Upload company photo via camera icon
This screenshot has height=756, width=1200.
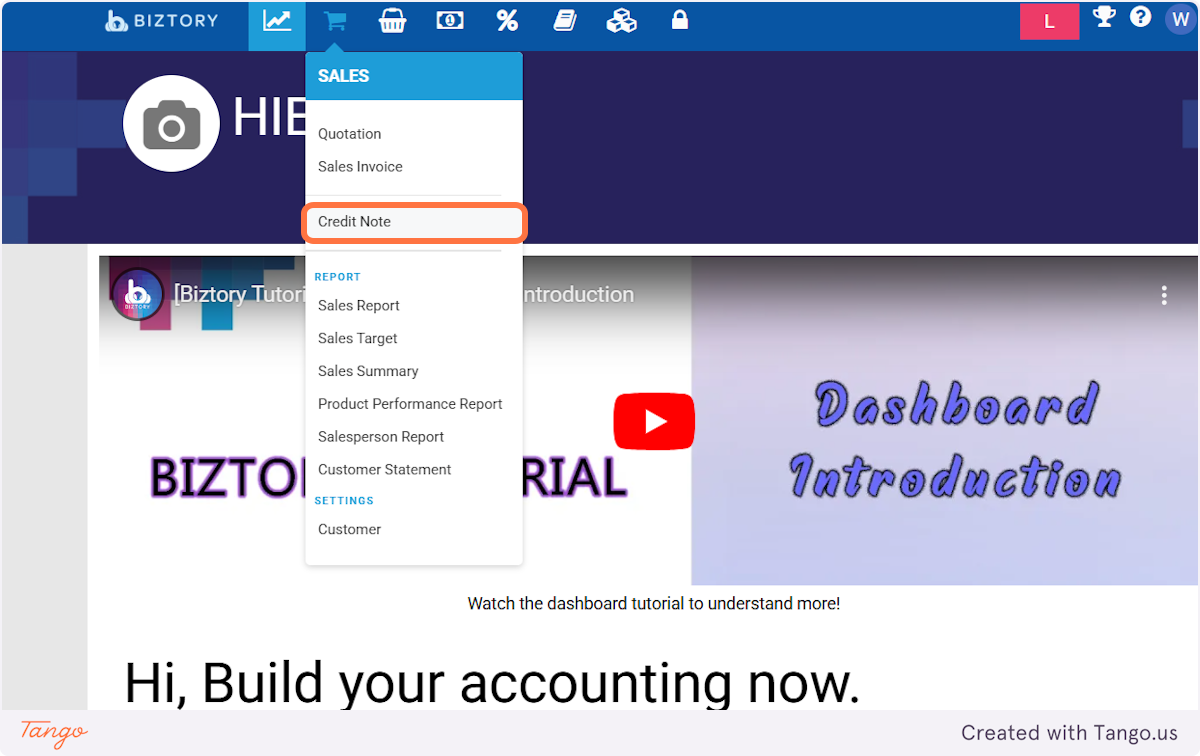(x=171, y=124)
